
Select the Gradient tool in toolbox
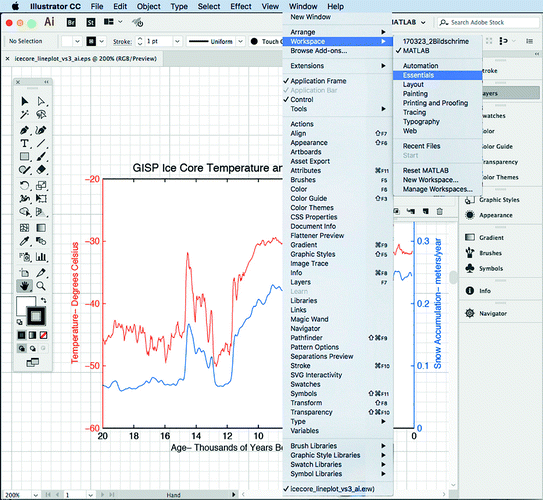click(41, 228)
